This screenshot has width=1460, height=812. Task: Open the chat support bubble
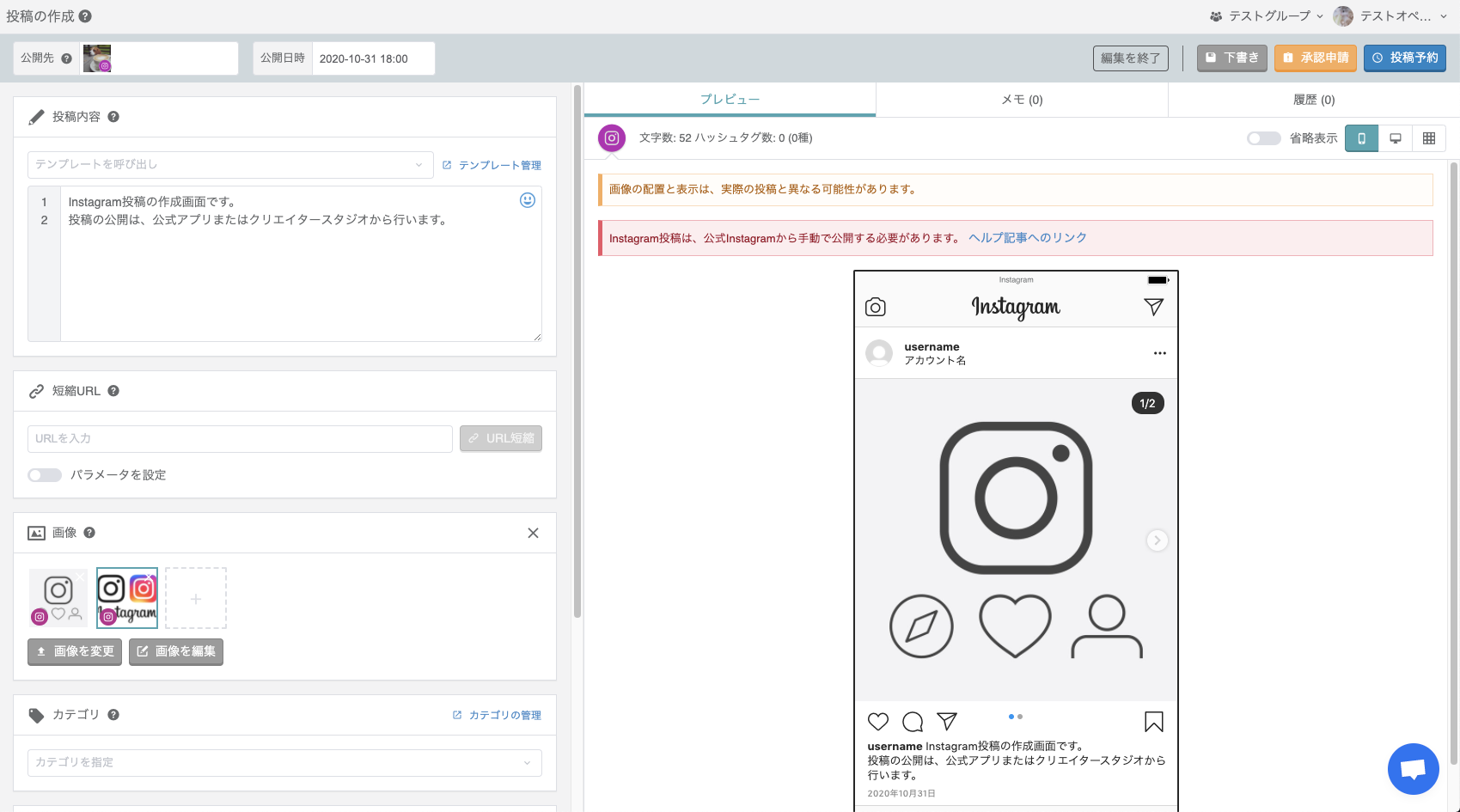[x=1414, y=769]
